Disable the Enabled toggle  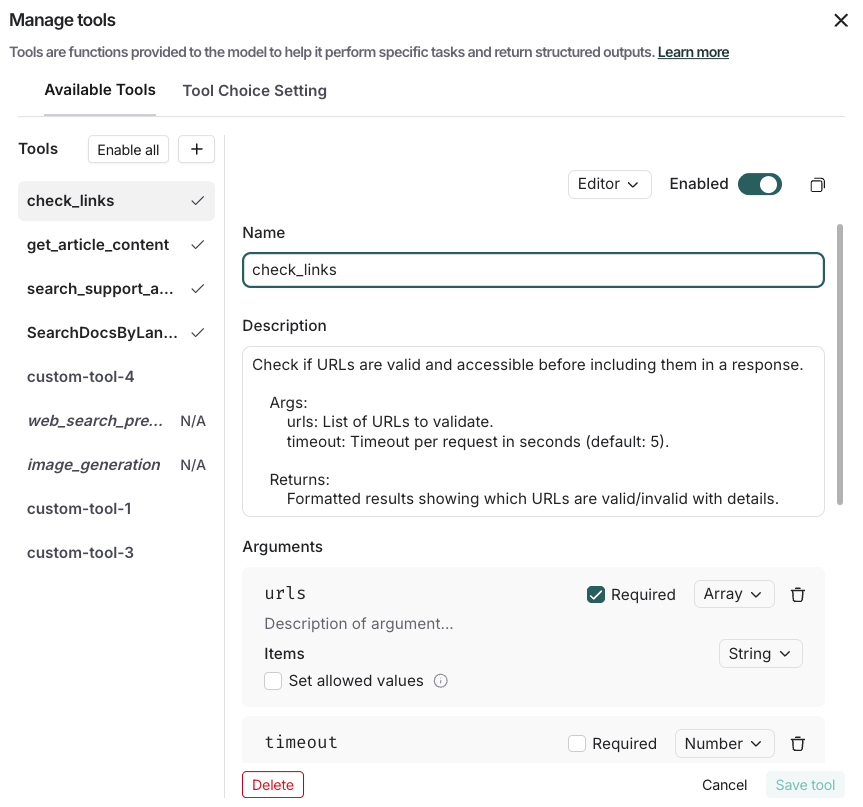click(760, 184)
